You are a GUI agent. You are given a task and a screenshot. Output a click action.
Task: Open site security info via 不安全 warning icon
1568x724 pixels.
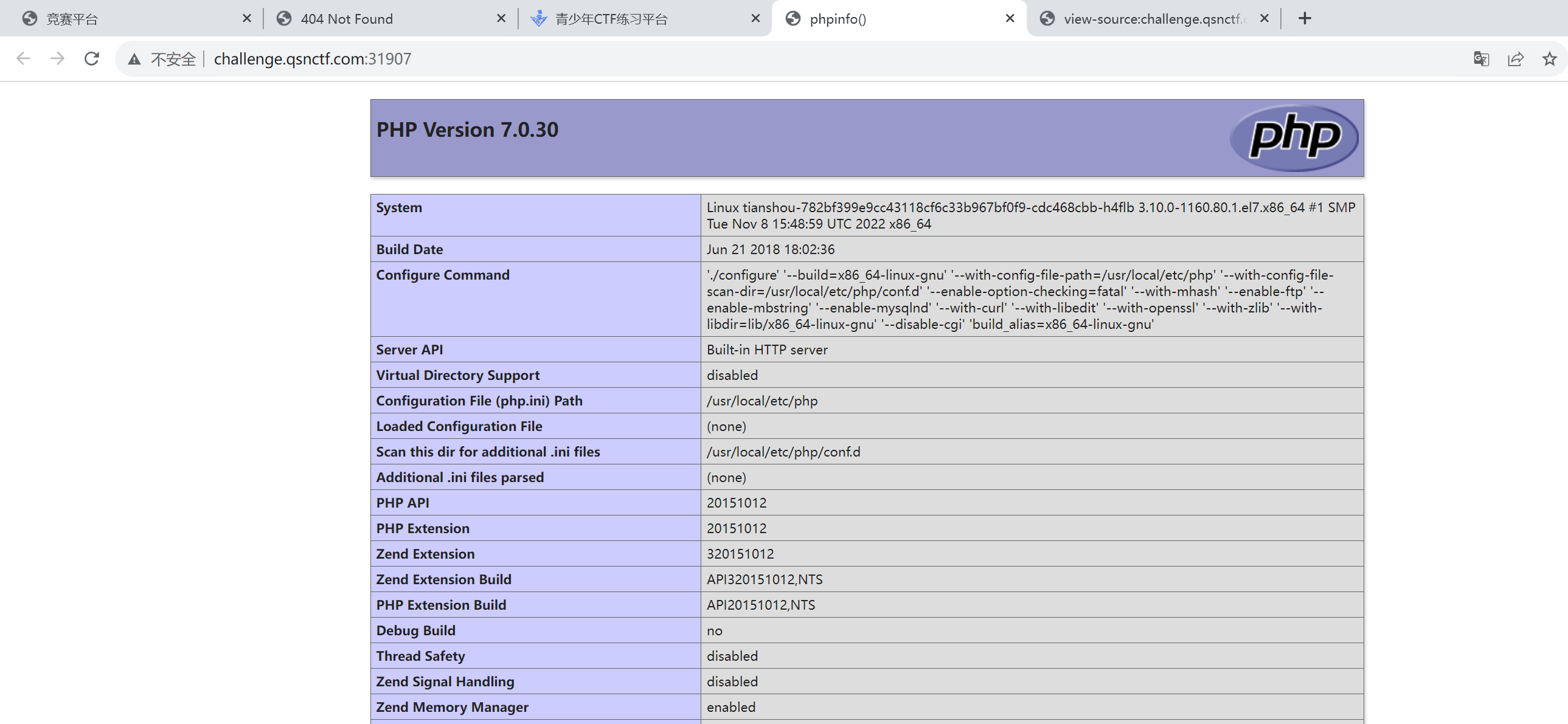[133, 58]
